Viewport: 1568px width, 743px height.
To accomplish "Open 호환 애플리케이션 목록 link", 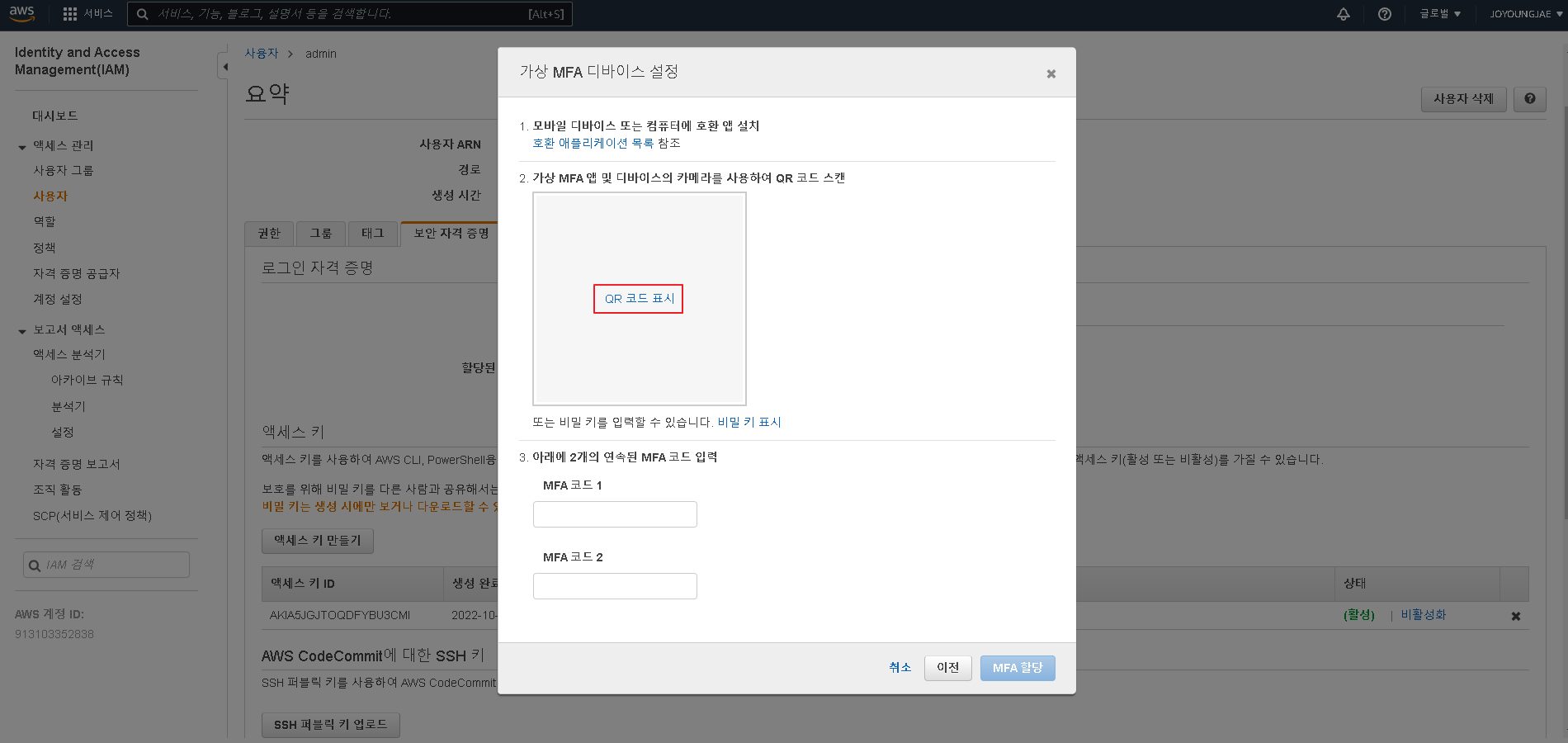I will pos(593,143).
